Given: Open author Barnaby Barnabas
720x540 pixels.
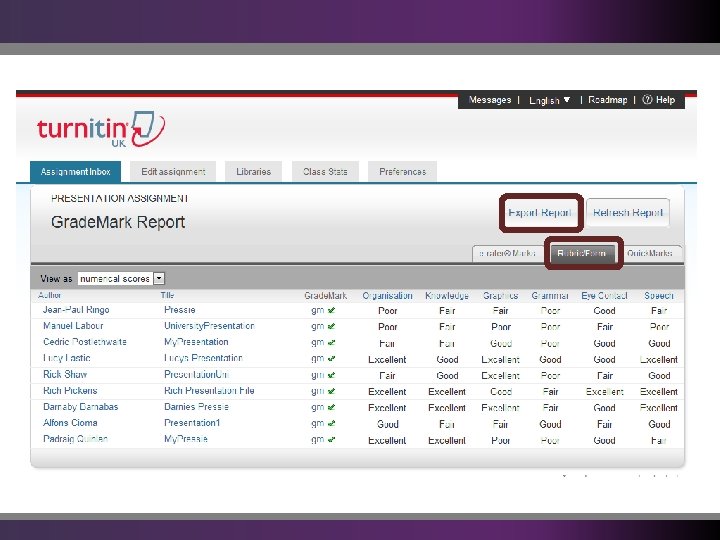Looking at the screenshot, I should 80,407.
